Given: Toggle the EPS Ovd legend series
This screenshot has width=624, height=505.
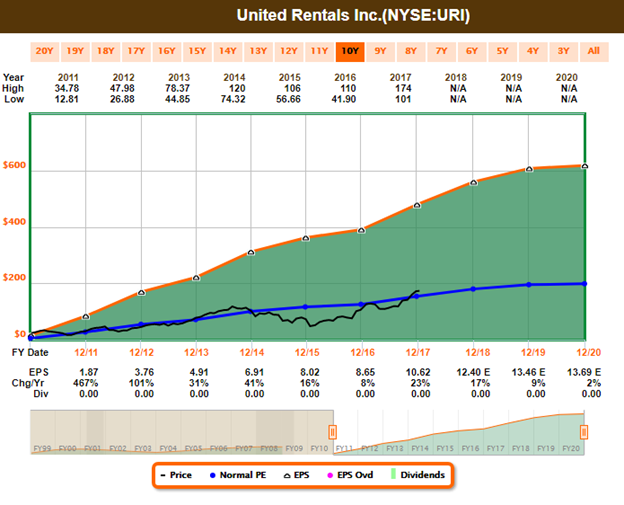Looking at the screenshot, I should pyautogui.click(x=350, y=475).
